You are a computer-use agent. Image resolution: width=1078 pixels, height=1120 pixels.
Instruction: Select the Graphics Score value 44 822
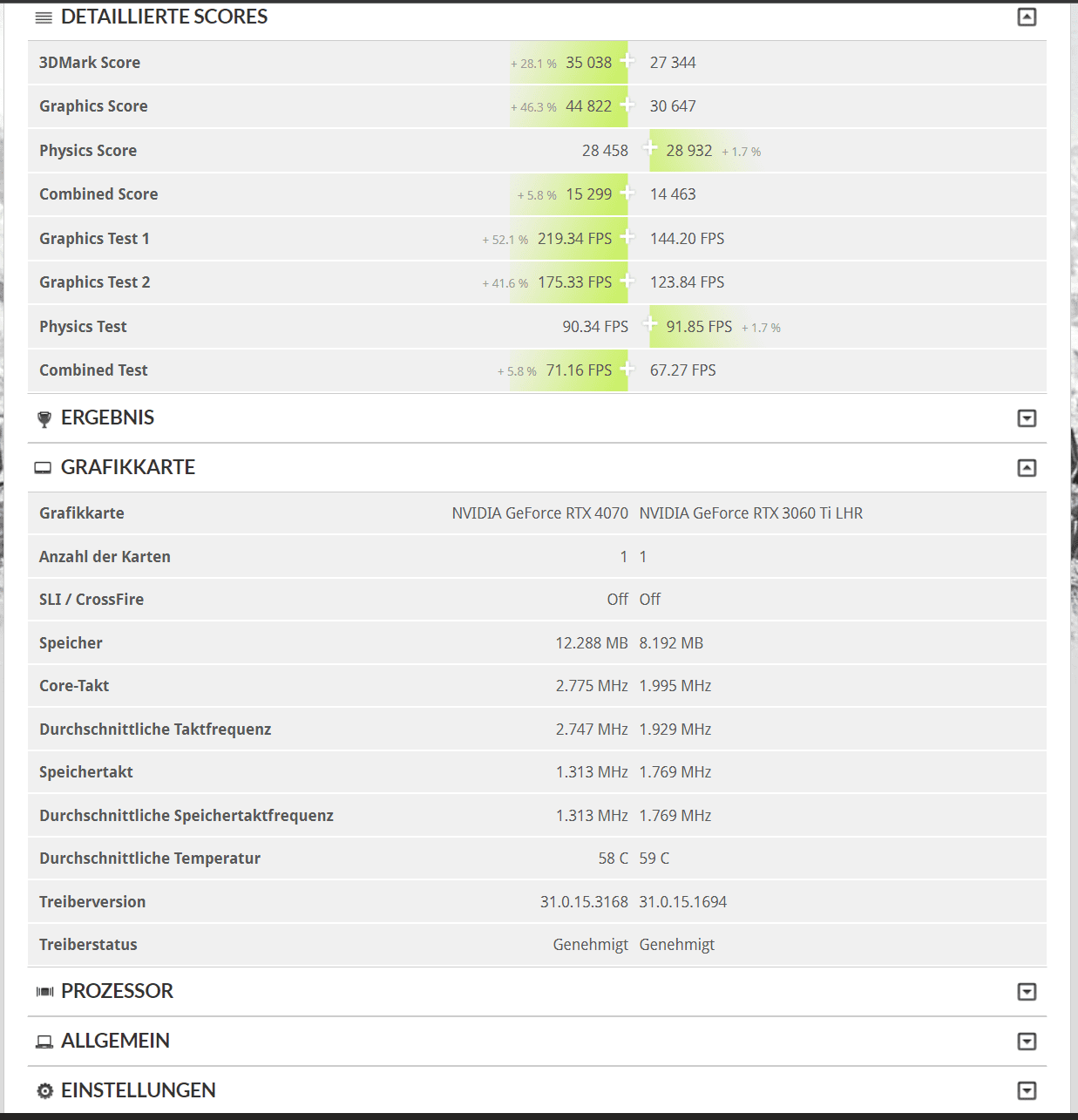(589, 106)
